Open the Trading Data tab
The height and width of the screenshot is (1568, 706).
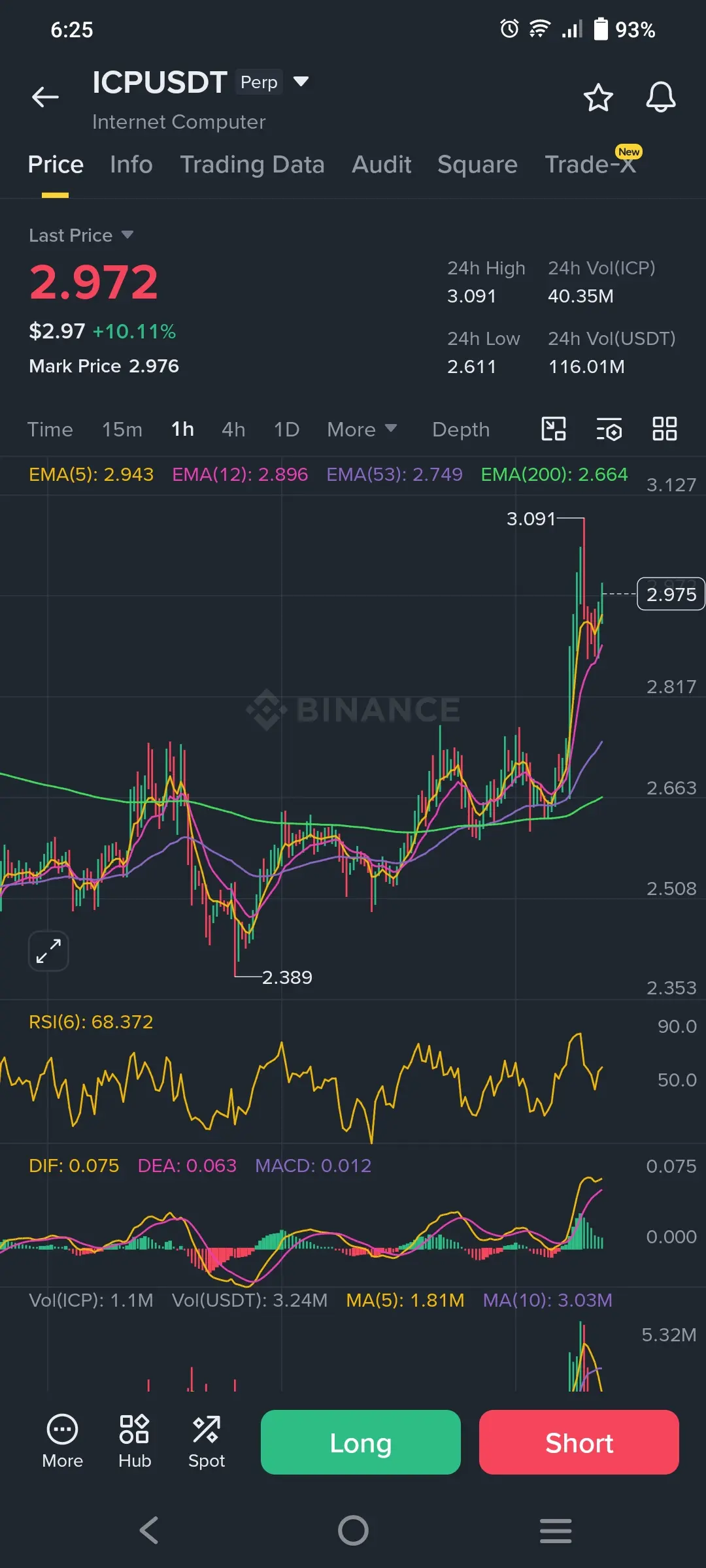coord(252,165)
